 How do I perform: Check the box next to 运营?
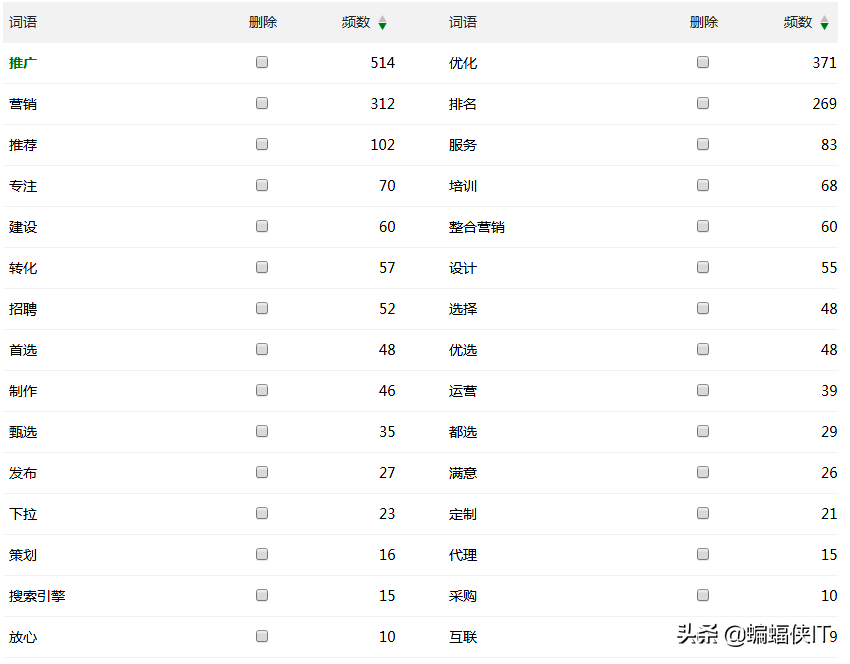point(703,390)
